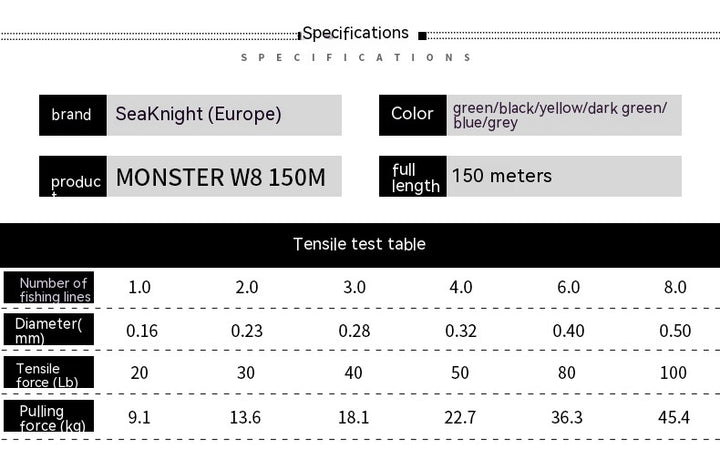Select the 13.6 kg pulling force cell
Image resolution: width=720 pixels, height=449 pixels.
(246, 418)
